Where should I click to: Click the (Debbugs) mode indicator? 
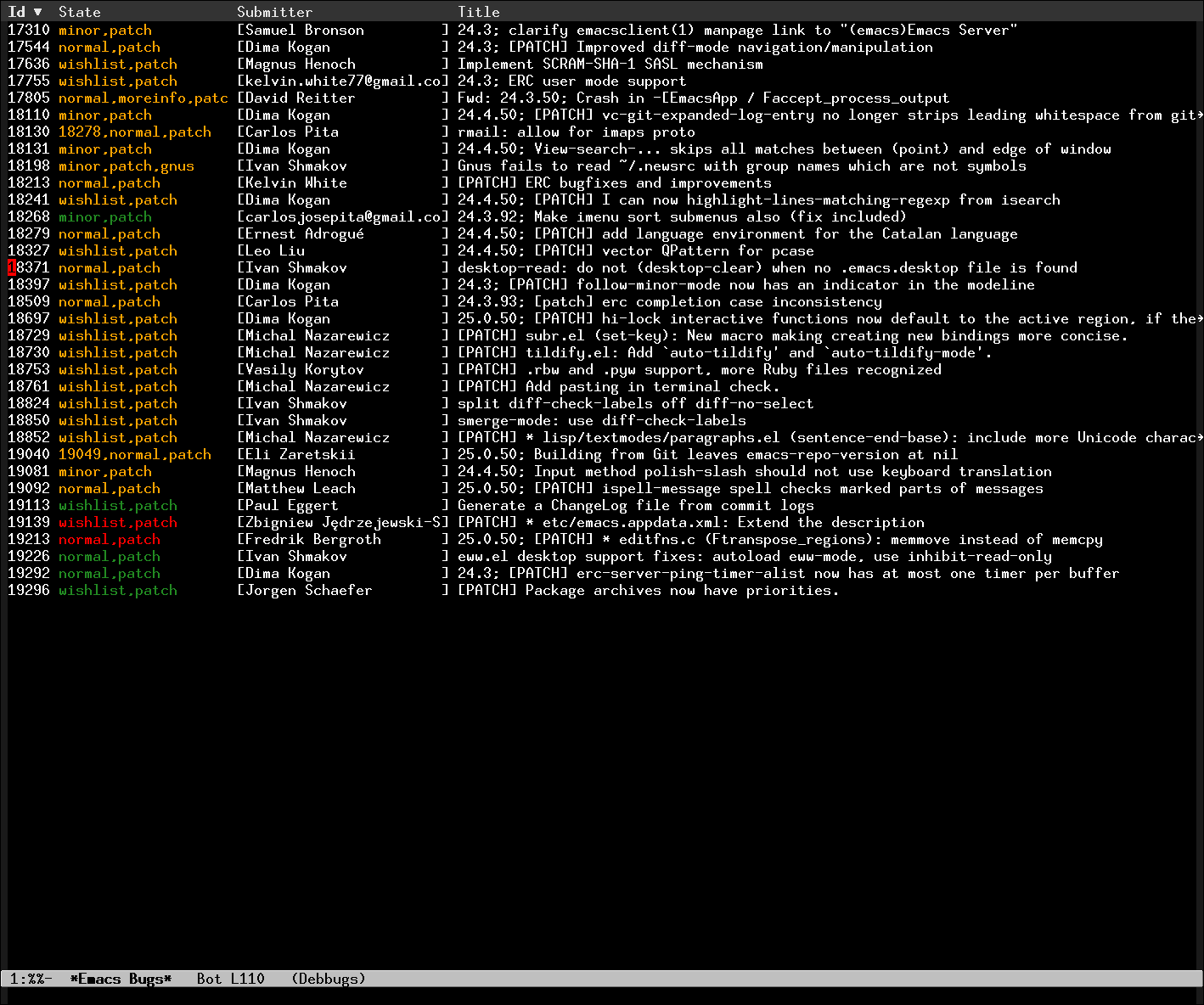(x=329, y=979)
